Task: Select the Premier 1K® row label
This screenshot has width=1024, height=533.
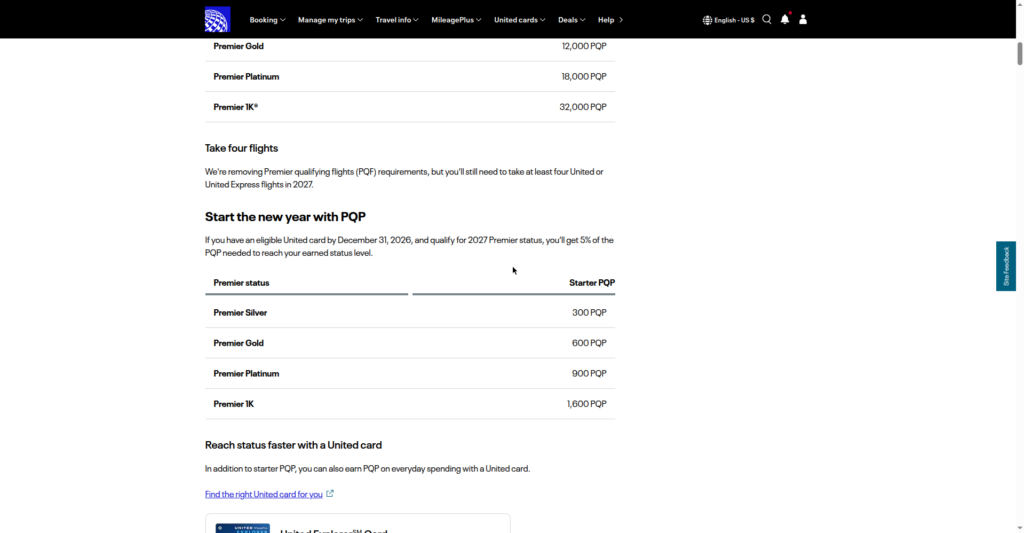Action: coord(236,106)
